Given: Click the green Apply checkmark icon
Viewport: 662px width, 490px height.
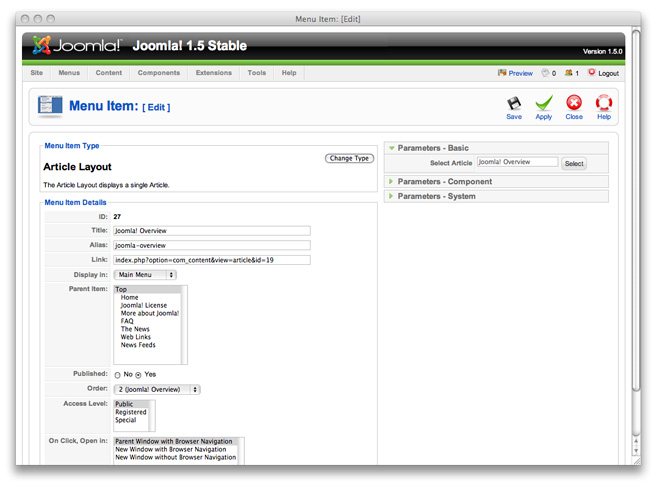Looking at the screenshot, I should click(x=543, y=103).
